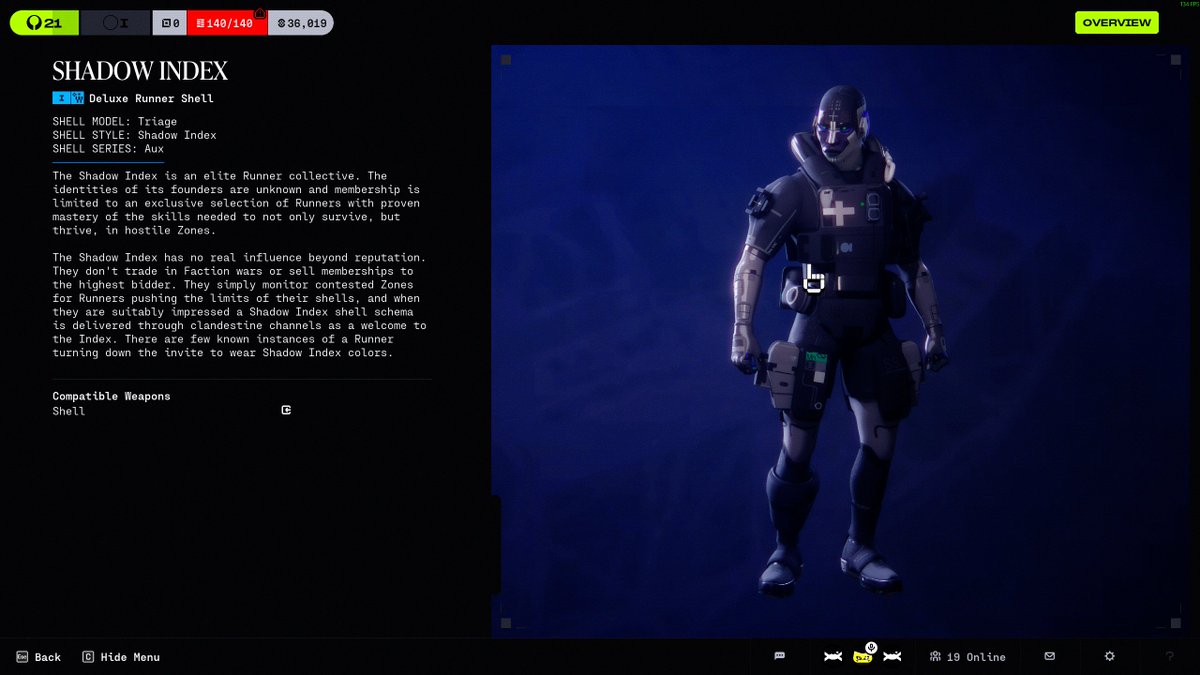Screen dimensions: 1200x675
Task: Open the counter showing 0
Action: point(169,22)
